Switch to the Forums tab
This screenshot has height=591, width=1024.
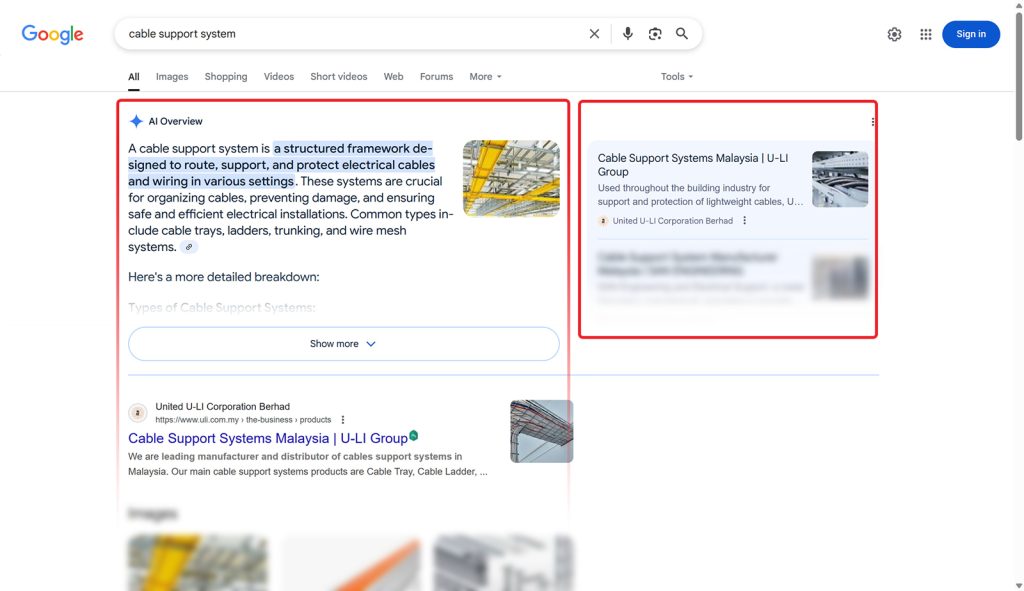click(436, 76)
